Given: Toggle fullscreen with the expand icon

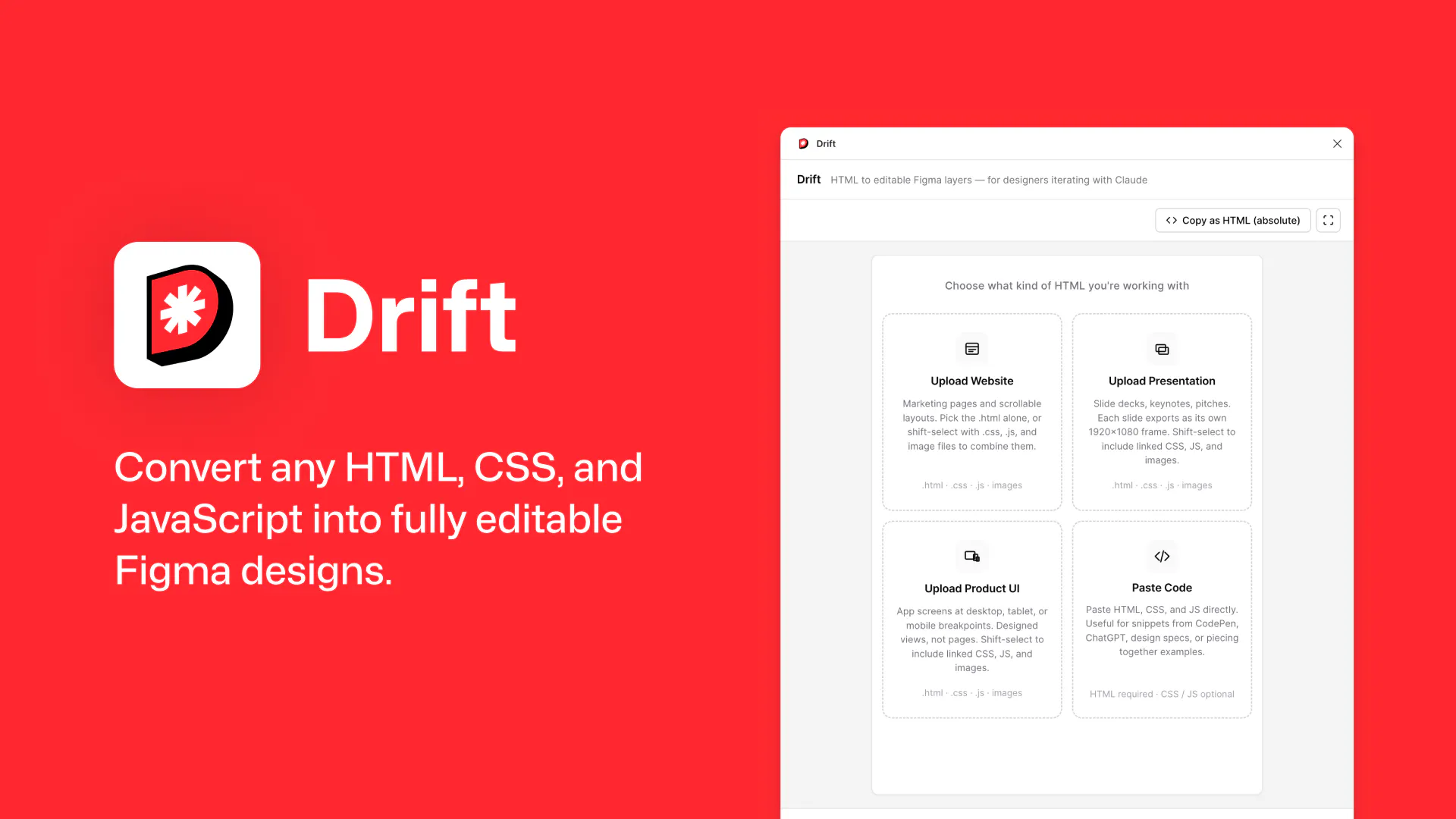Looking at the screenshot, I should coord(1328,220).
